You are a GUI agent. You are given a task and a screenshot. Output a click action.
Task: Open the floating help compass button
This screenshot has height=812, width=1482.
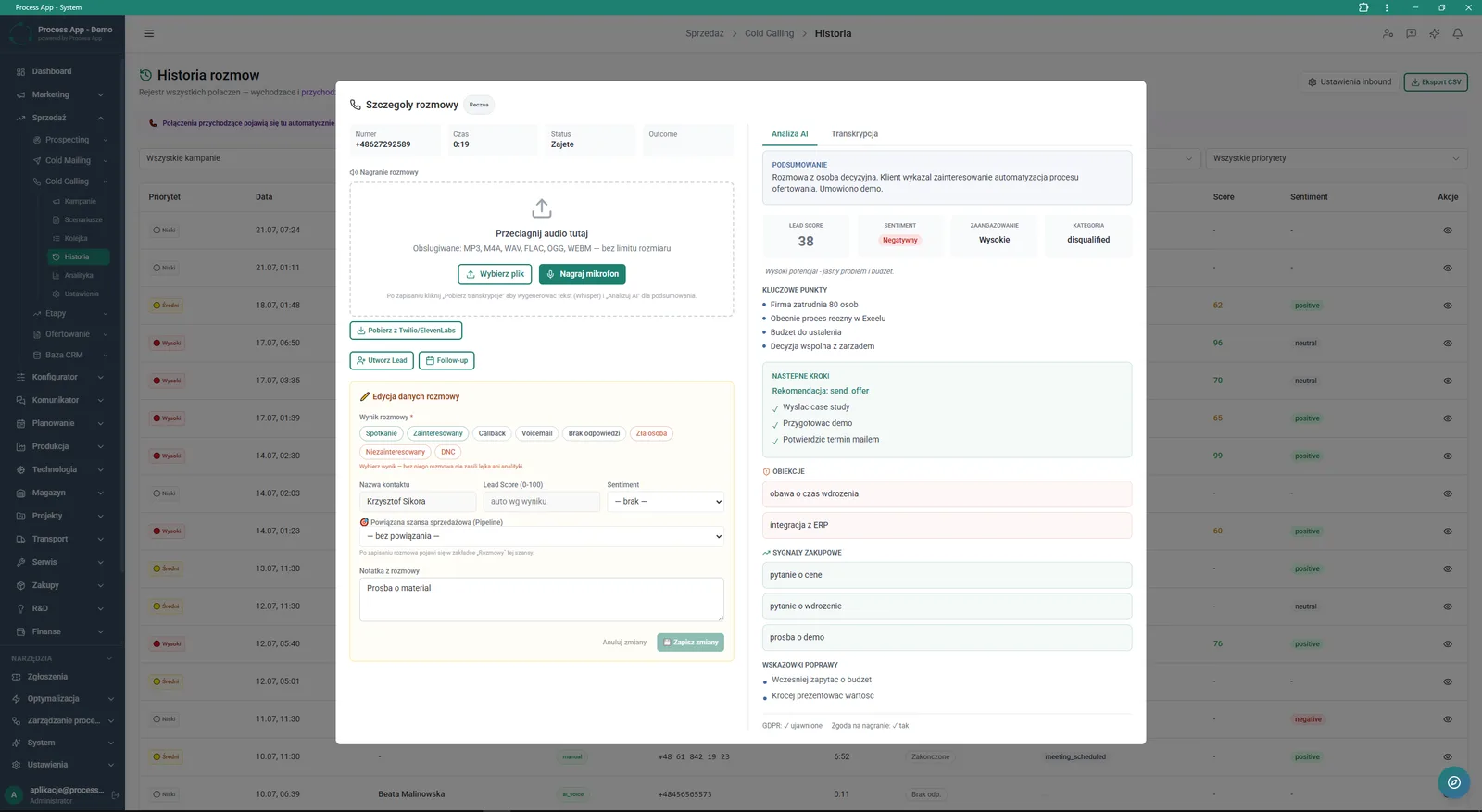1454,782
